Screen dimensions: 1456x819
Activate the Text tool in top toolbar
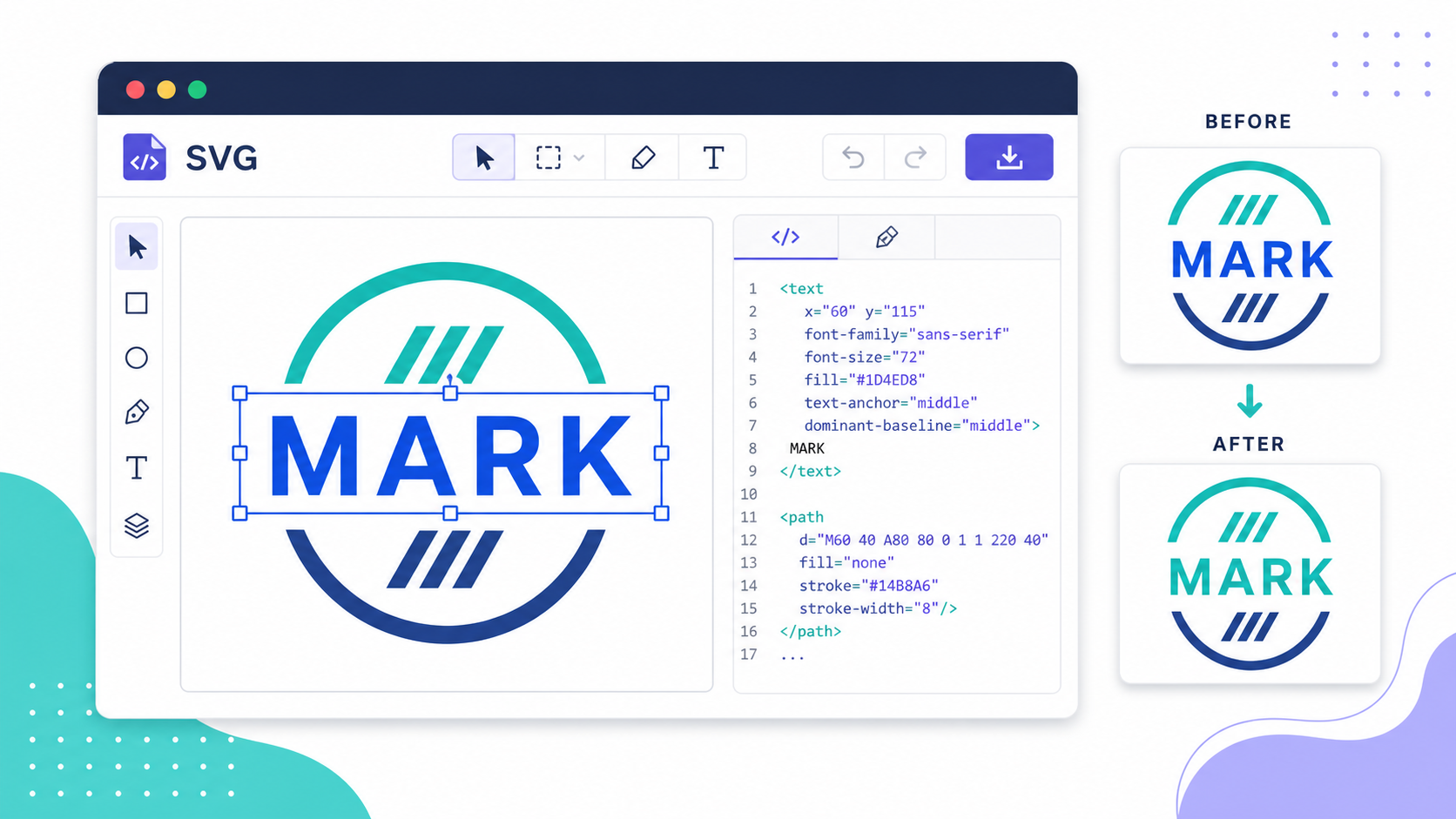click(x=713, y=158)
